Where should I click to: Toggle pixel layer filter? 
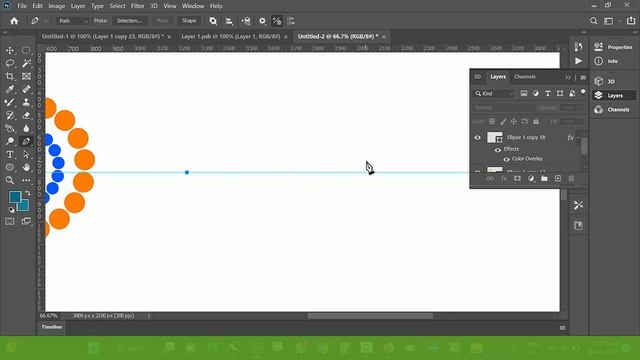[x=524, y=93]
